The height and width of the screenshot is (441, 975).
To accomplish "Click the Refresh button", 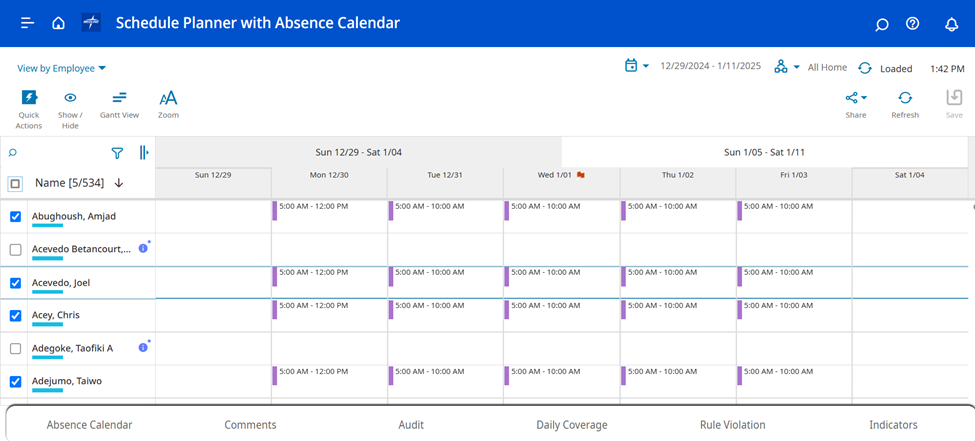I will click(904, 105).
